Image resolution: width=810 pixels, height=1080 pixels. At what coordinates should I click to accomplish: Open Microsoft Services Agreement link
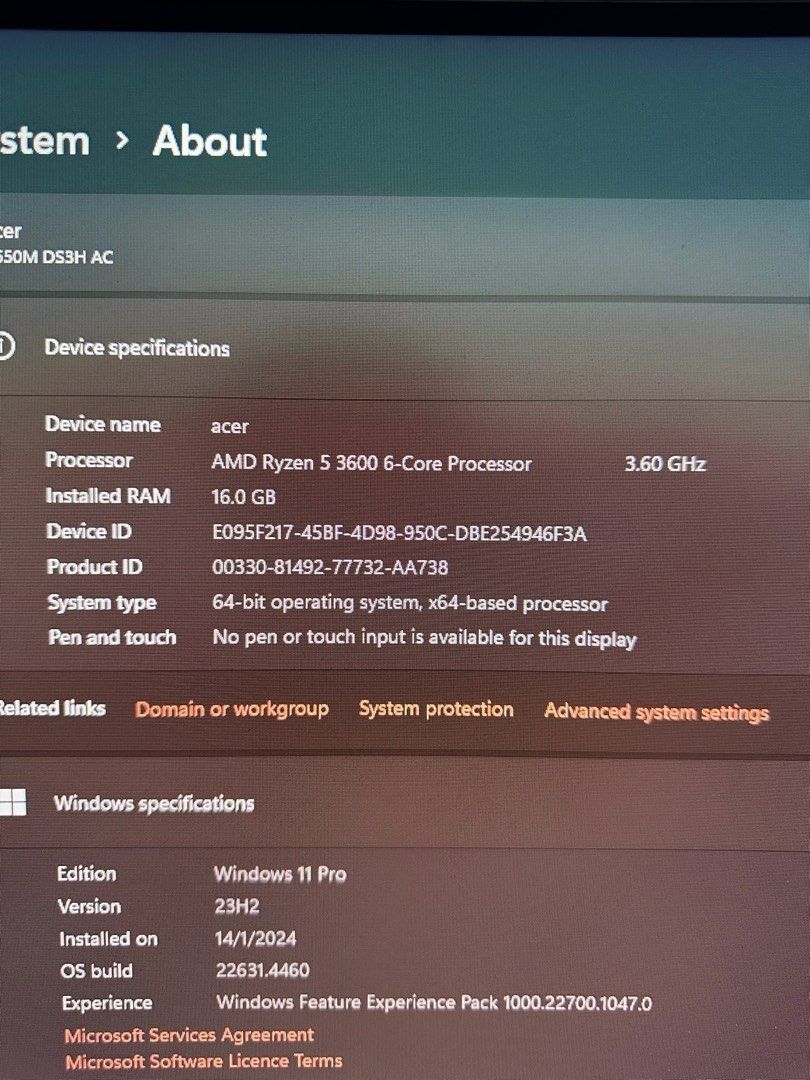pos(189,1035)
